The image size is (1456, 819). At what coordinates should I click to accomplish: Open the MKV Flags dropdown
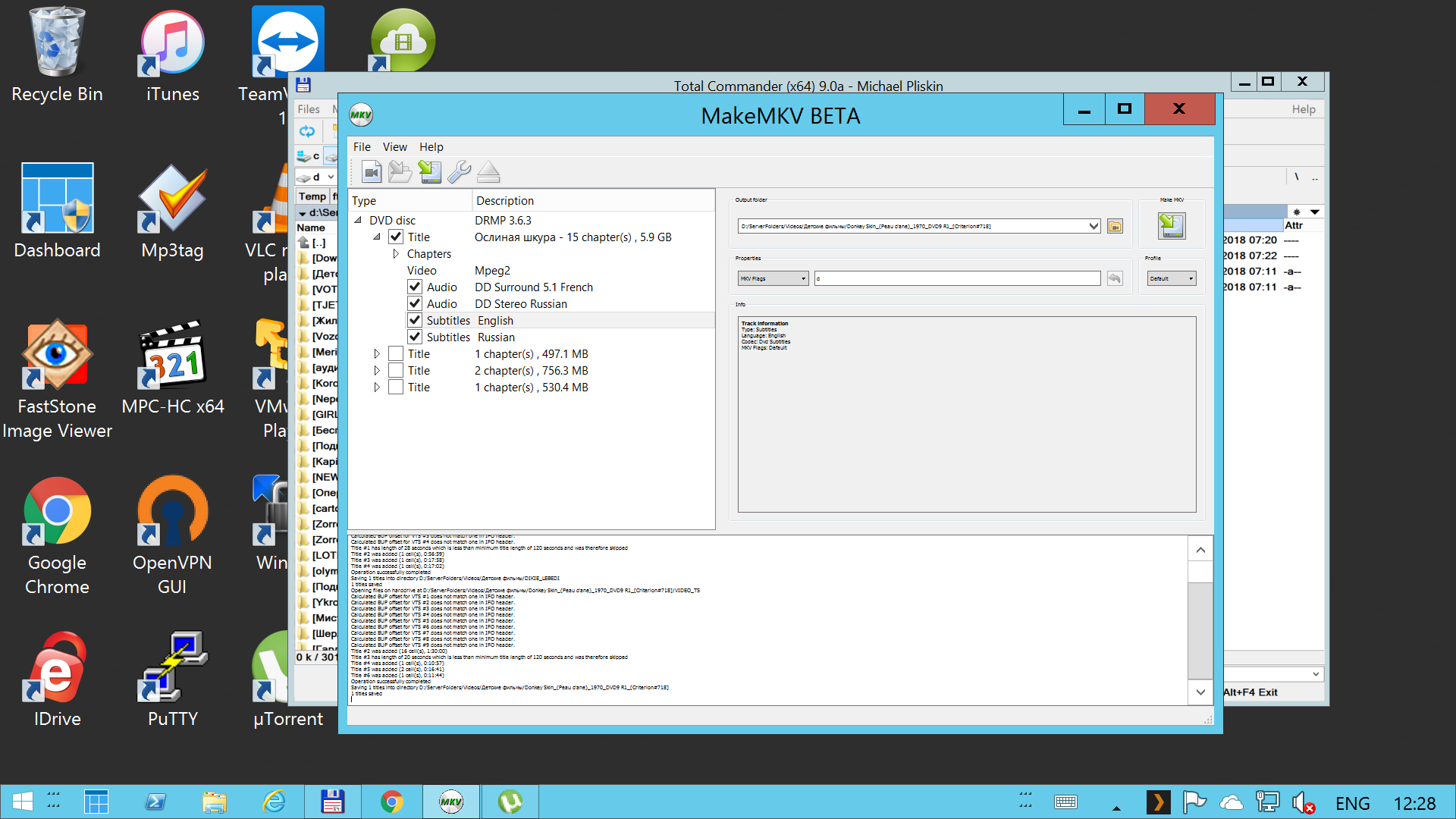pos(773,278)
